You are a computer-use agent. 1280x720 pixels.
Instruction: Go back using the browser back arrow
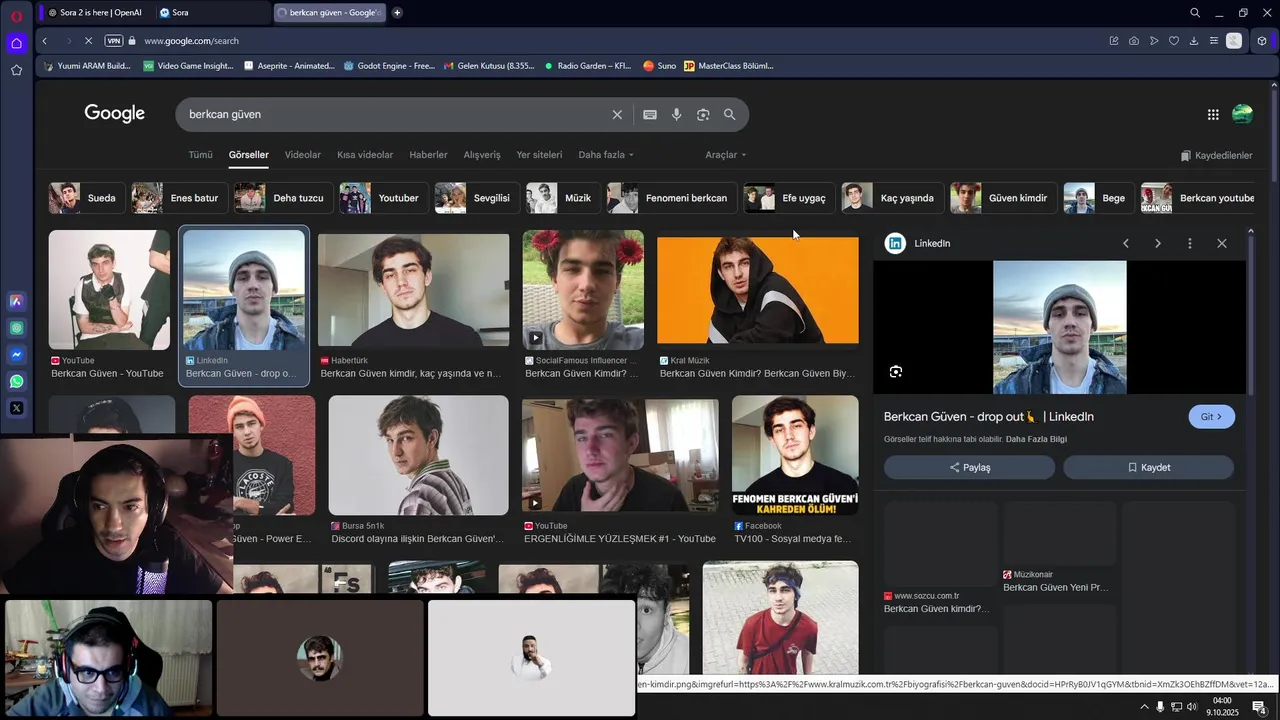pos(45,41)
